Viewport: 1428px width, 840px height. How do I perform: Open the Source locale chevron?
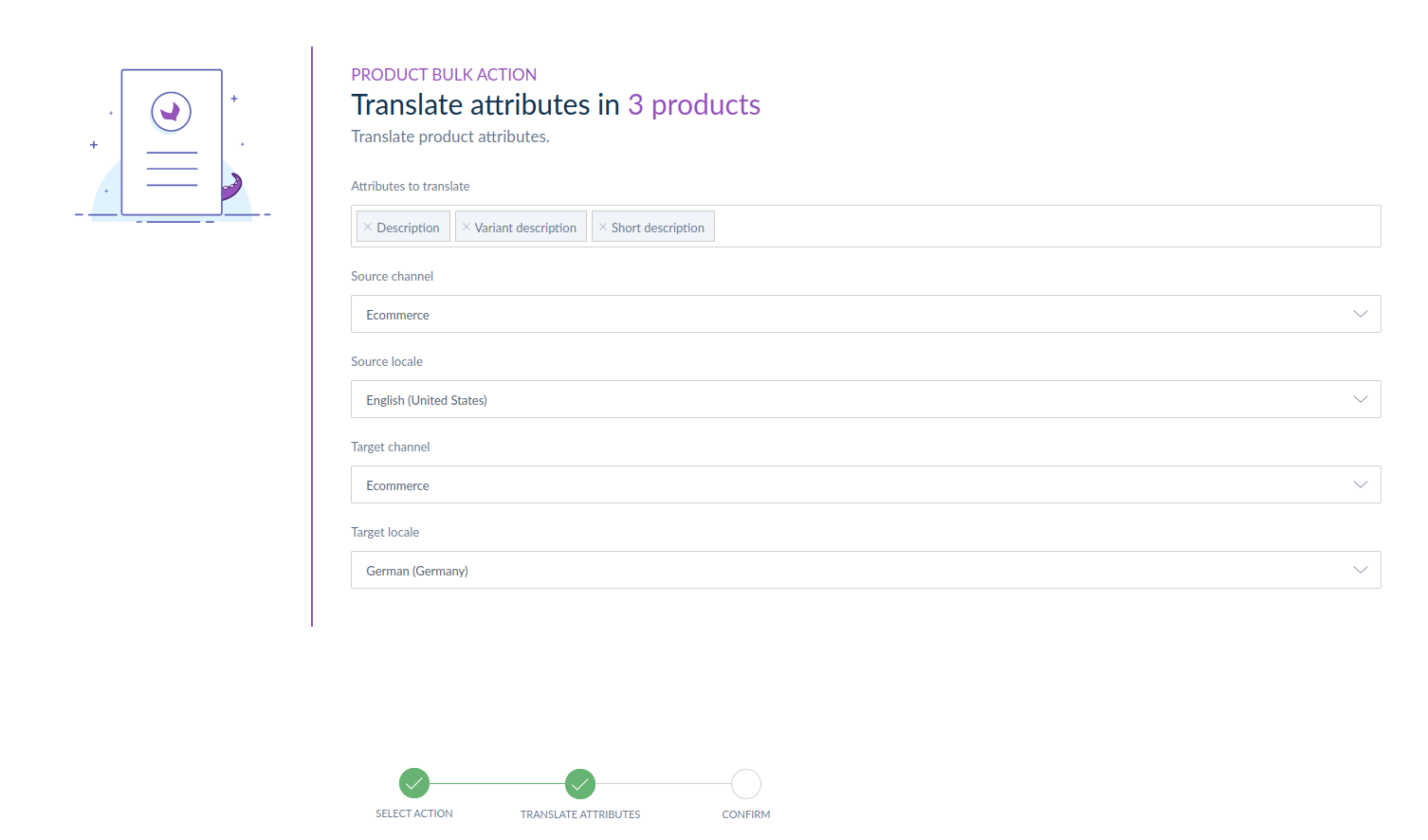click(x=1361, y=399)
